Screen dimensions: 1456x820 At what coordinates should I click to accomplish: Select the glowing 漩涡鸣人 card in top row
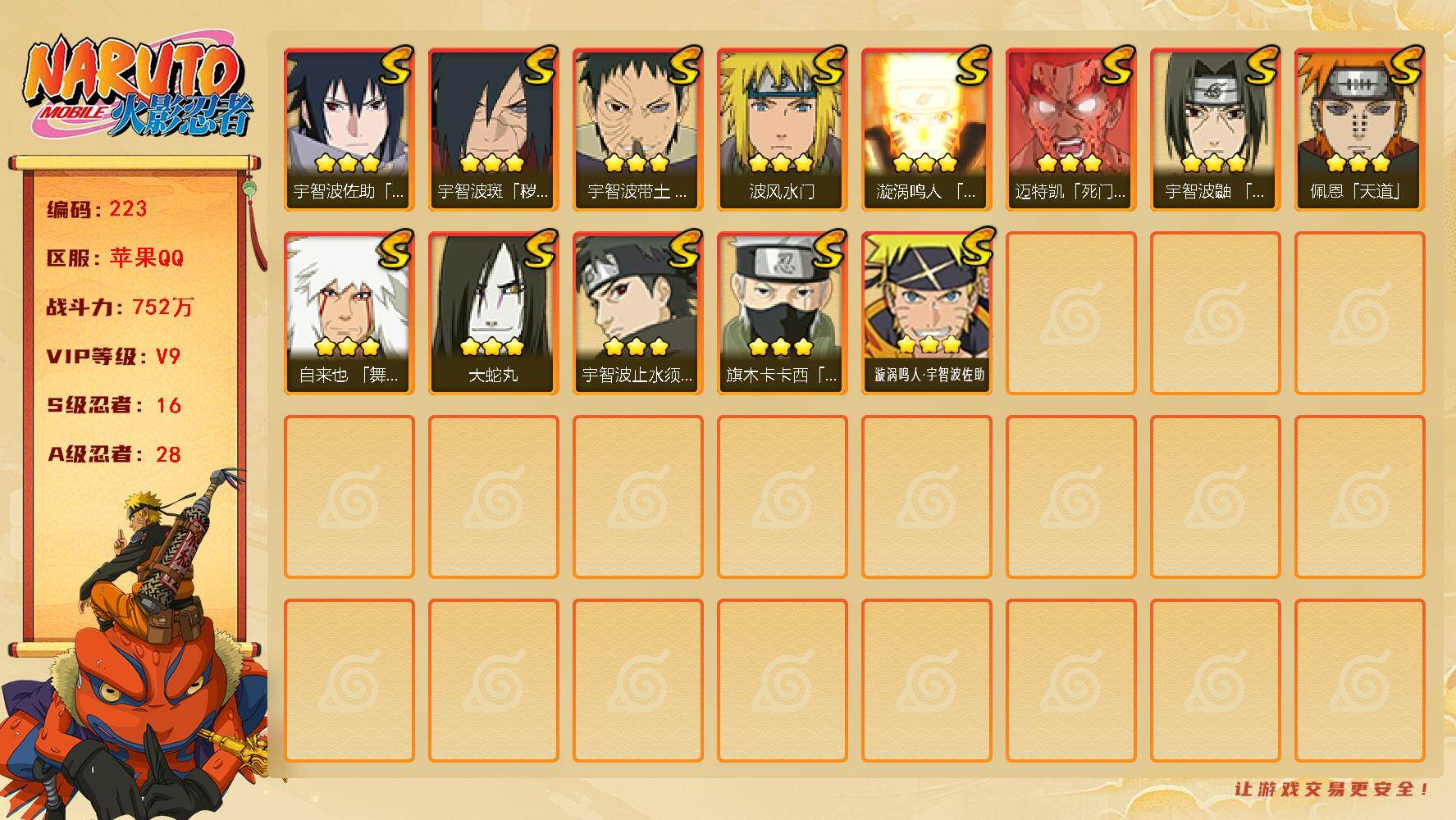coord(926,130)
